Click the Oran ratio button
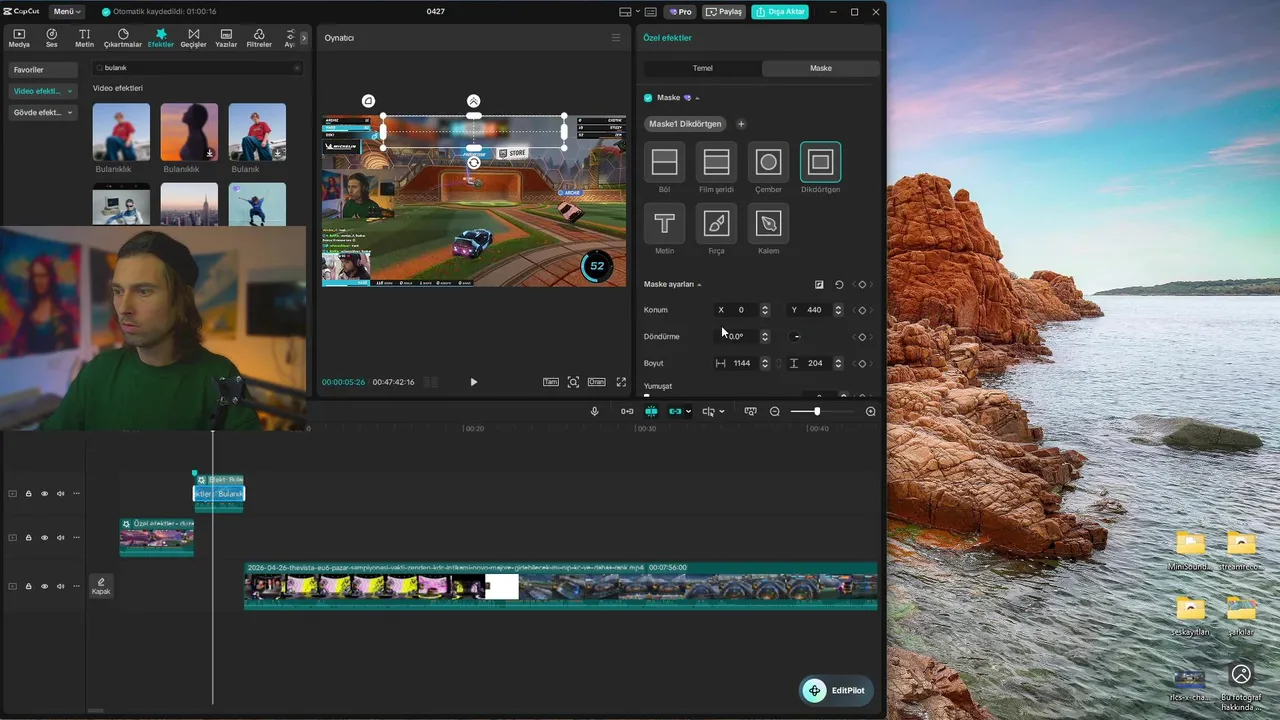The width and height of the screenshot is (1280, 720). pyautogui.click(x=597, y=382)
